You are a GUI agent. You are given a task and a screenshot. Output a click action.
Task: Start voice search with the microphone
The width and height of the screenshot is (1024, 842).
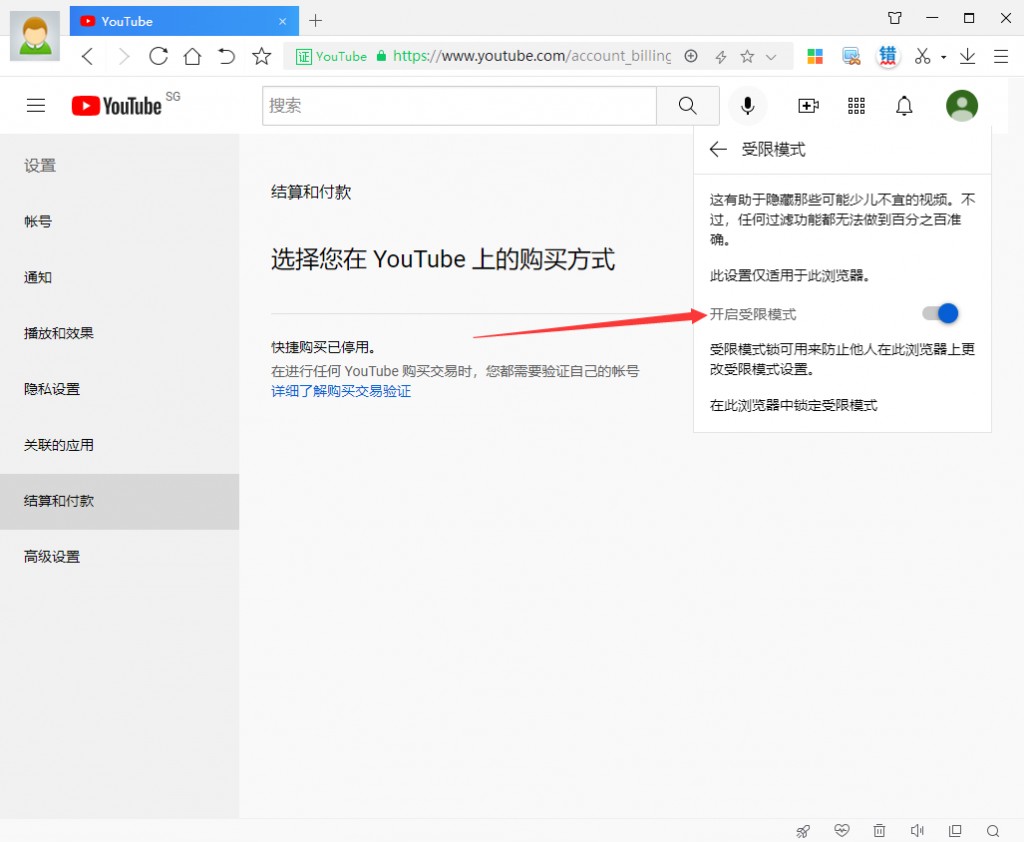(x=748, y=105)
